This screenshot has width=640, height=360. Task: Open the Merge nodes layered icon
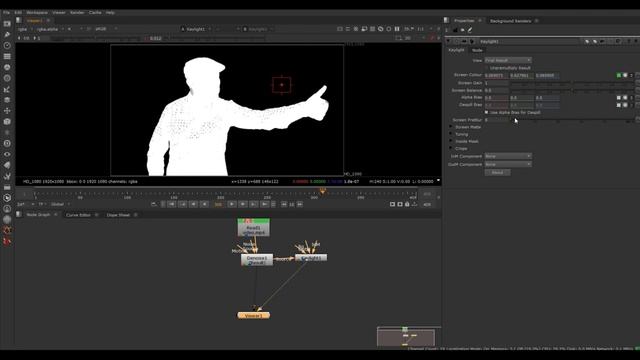click(x=7, y=100)
